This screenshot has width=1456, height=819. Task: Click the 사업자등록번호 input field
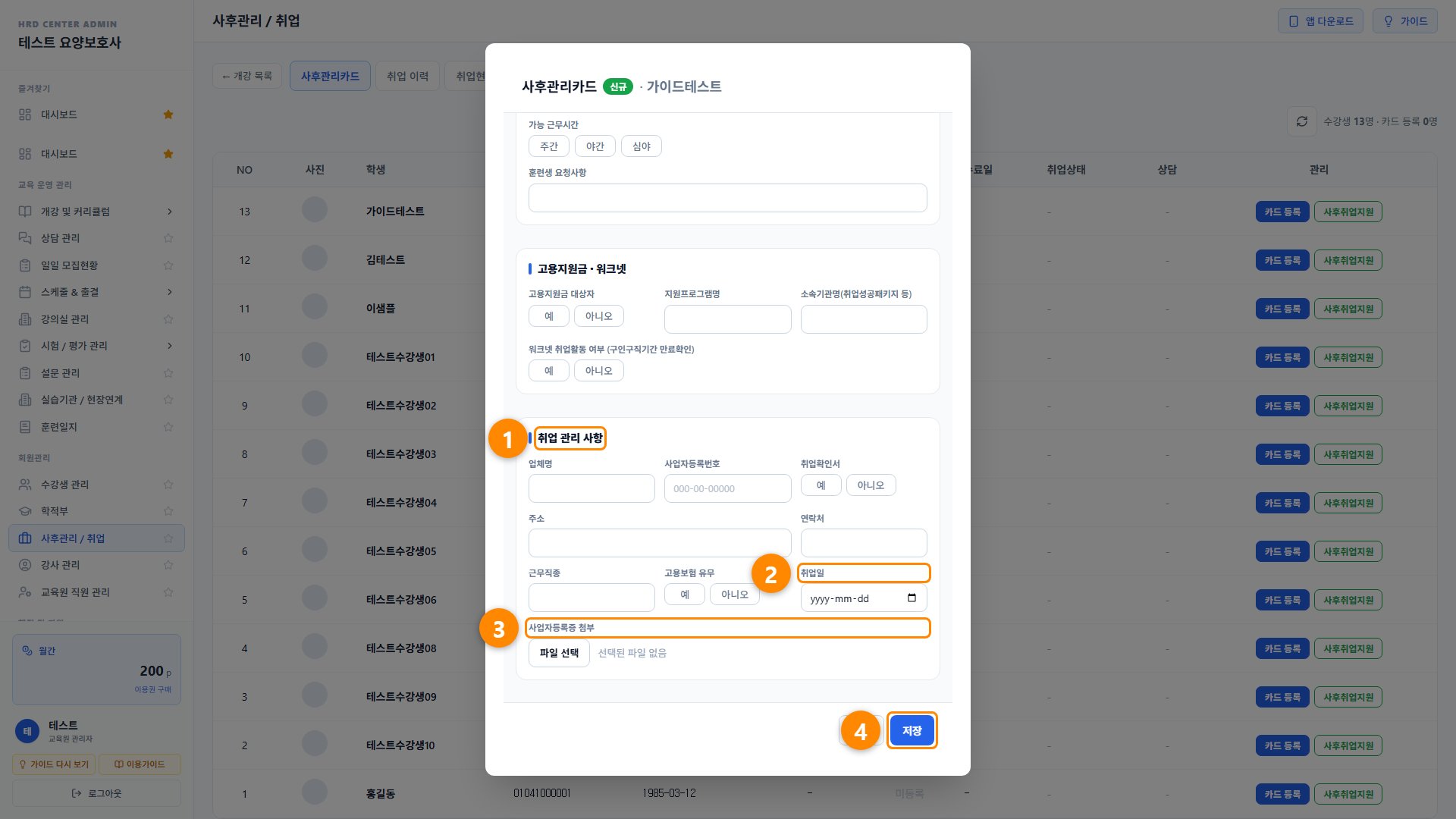[728, 488]
